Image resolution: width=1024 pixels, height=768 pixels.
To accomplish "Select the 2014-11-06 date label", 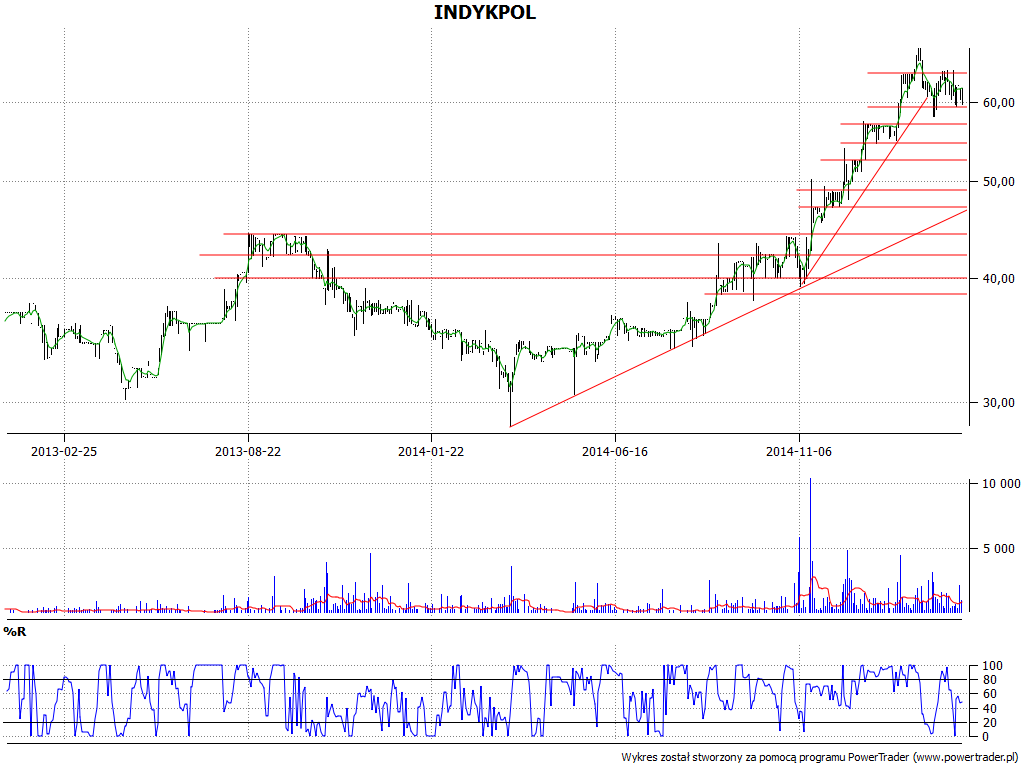I will click(799, 451).
